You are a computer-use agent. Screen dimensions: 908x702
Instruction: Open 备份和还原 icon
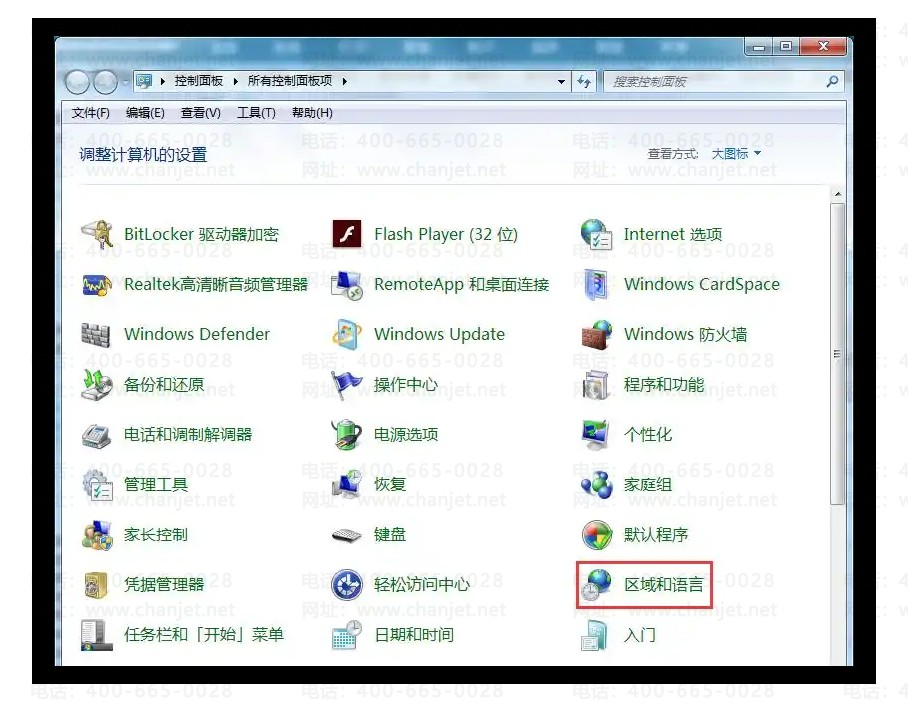coord(97,385)
